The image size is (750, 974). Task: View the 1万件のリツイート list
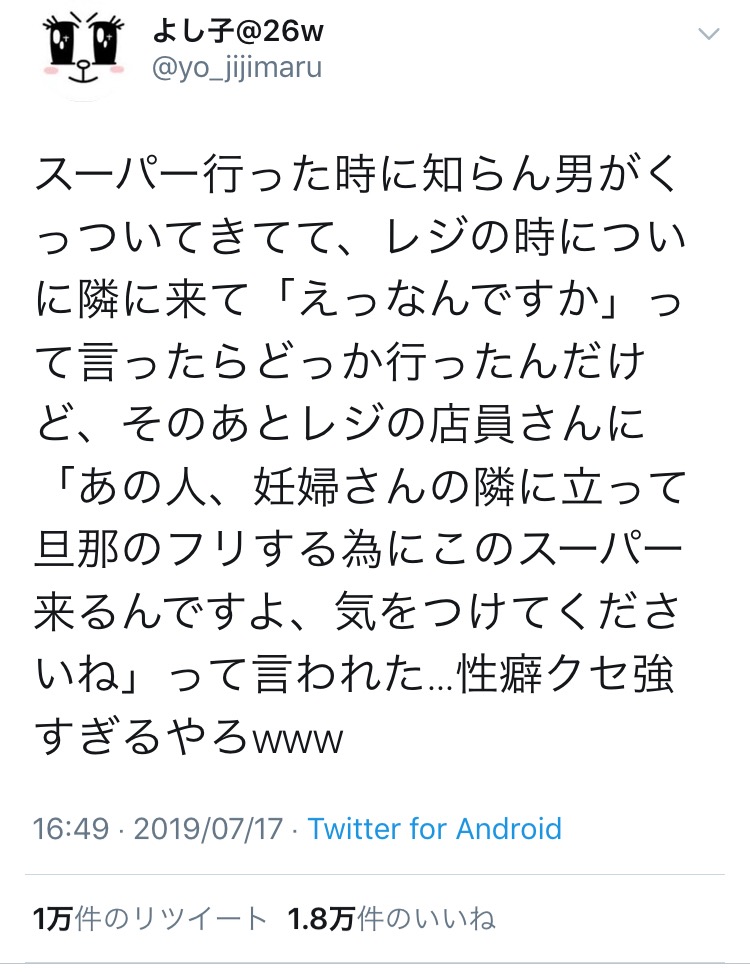149,919
